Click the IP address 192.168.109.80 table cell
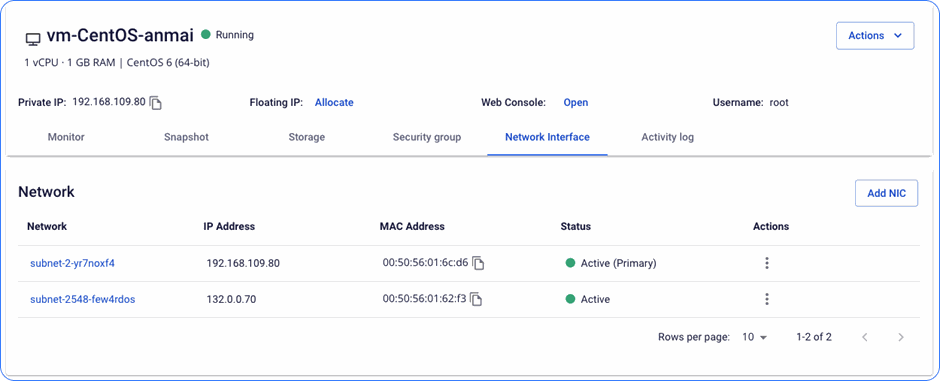Viewport: 940px width, 381px height. pyautogui.click(x=243, y=263)
